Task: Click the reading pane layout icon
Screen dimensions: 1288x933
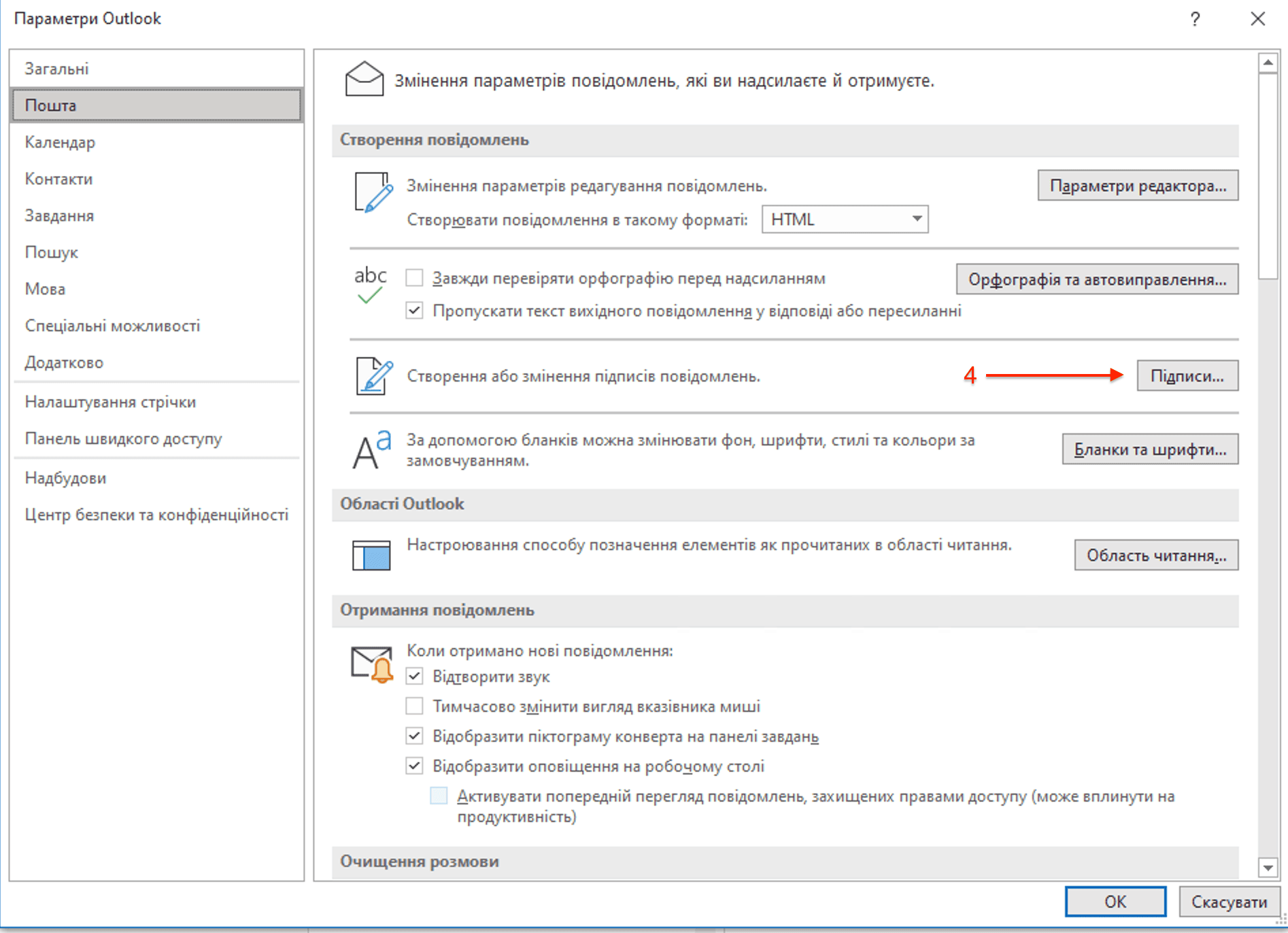Action: coord(371,555)
